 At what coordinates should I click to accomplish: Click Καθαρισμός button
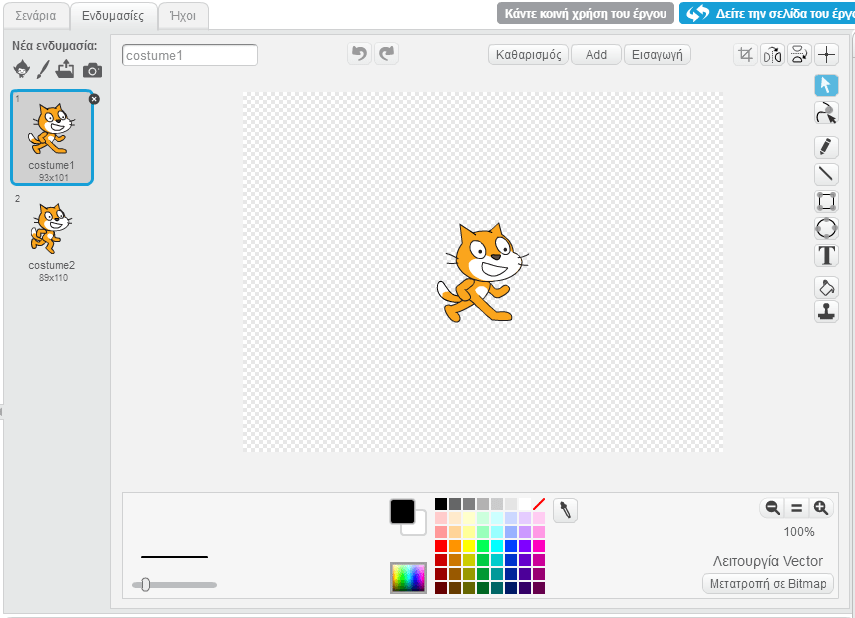coord(528,55)
